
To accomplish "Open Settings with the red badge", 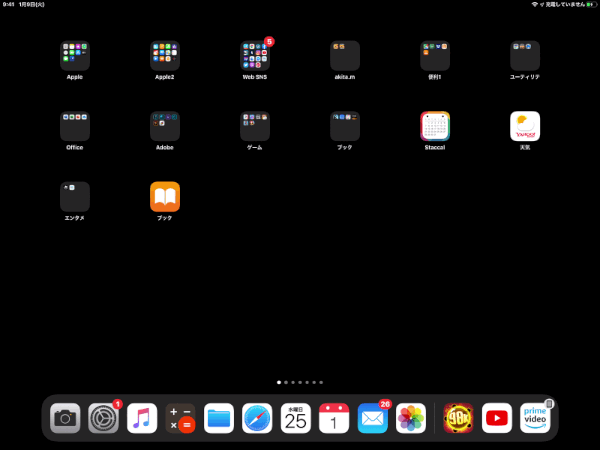I will coord(104,418).
